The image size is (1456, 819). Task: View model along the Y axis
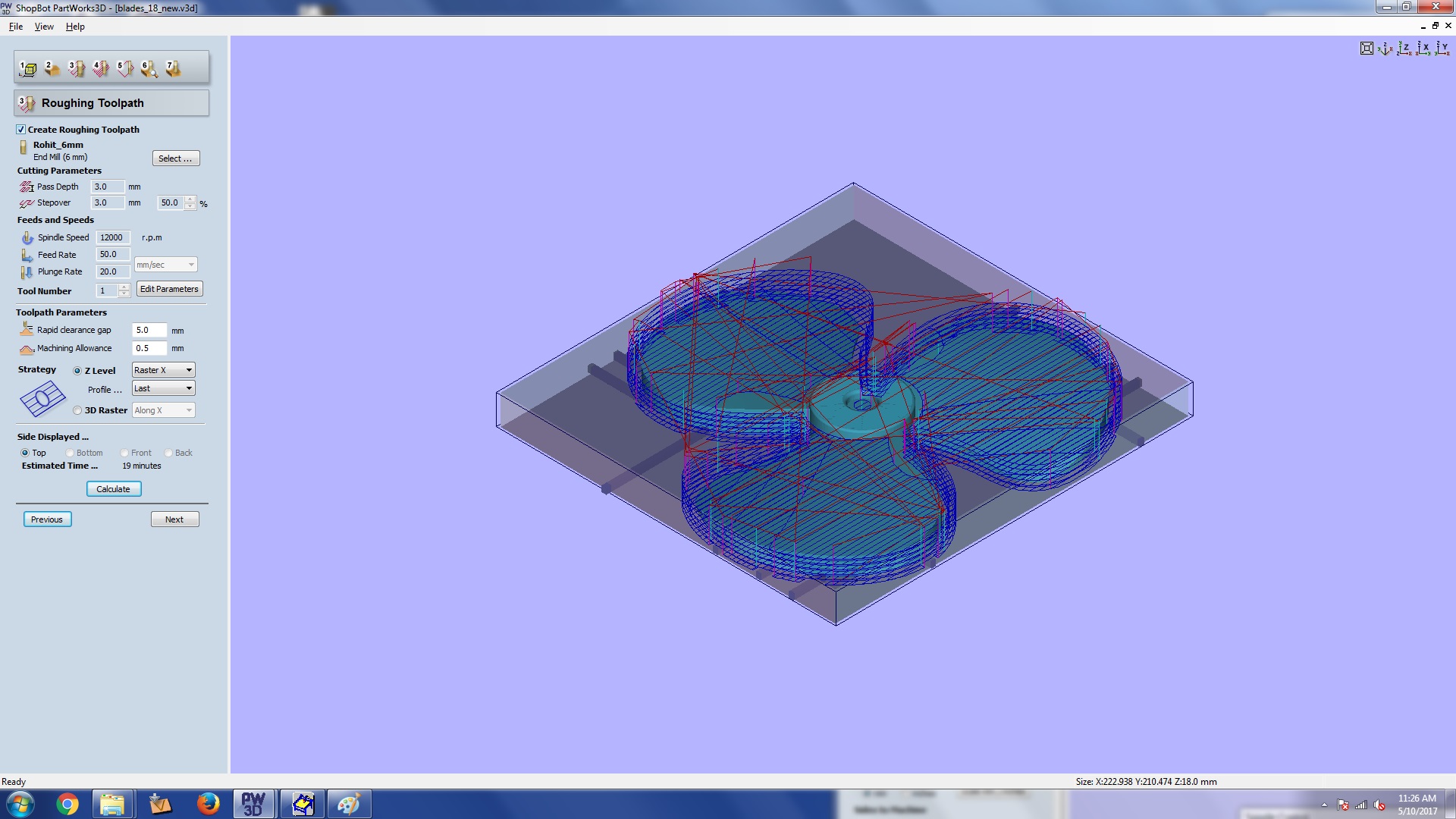point(1442,49)
